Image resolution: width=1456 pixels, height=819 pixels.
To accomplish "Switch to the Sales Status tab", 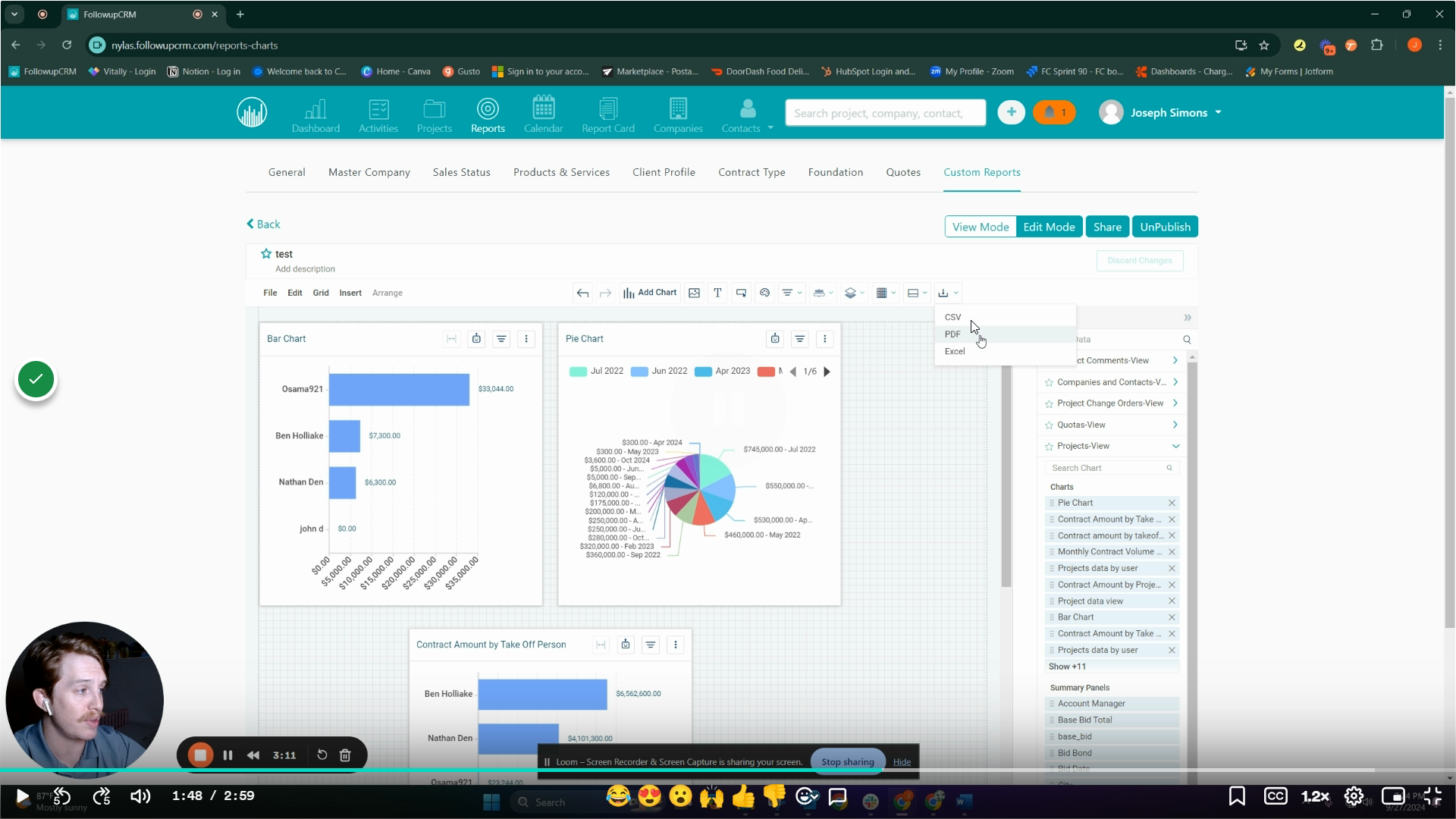I will coord(461,172).
